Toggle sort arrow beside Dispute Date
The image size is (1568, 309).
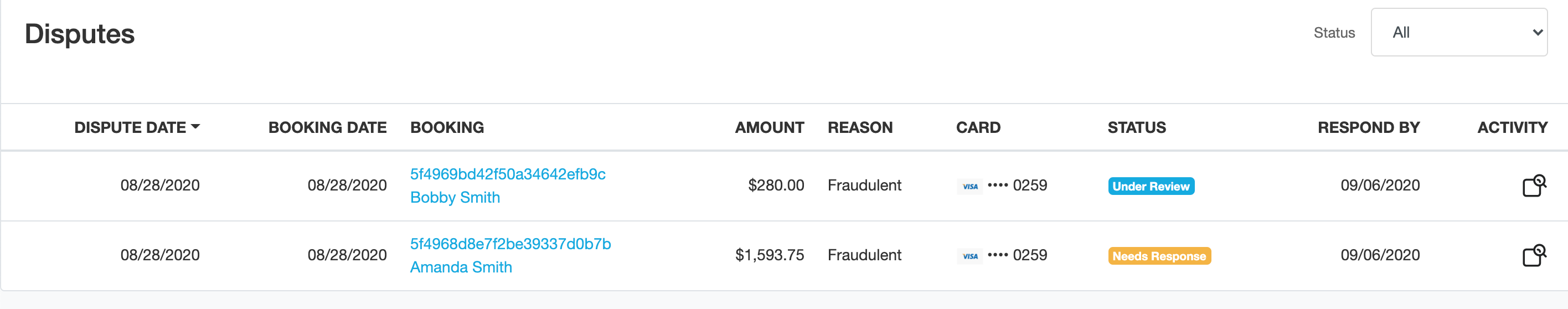click(195, 126)
